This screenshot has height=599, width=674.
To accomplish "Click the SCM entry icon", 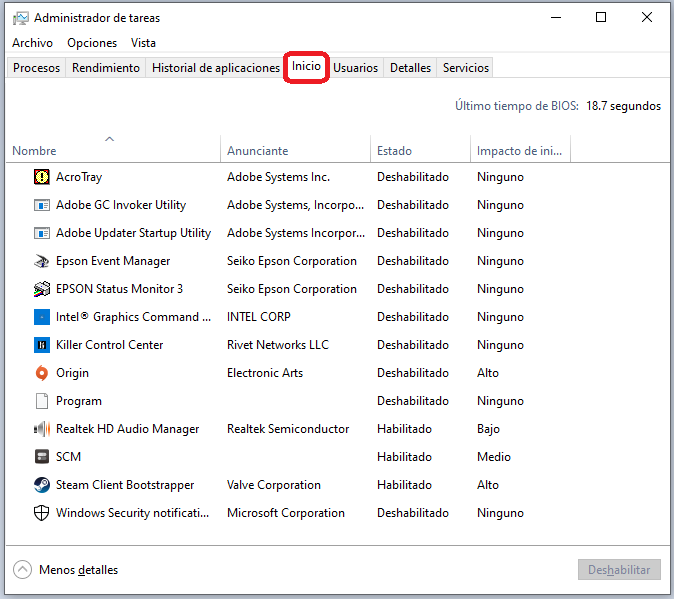I will coord(42,456).
